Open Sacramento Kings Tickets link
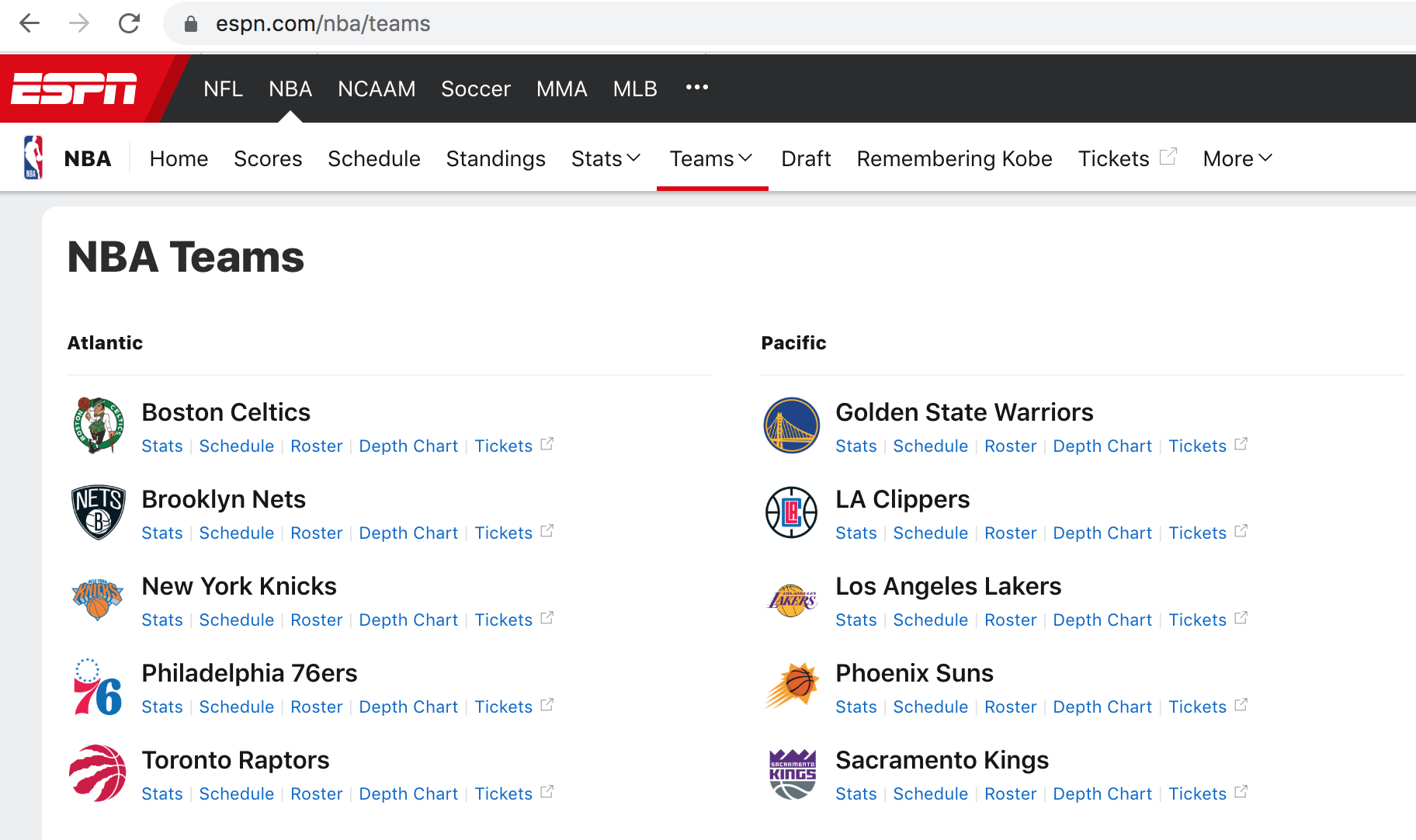Image resolution: width=1416 pixels, height=840 pixels. pyautogui.click(x=1198, y=794)
